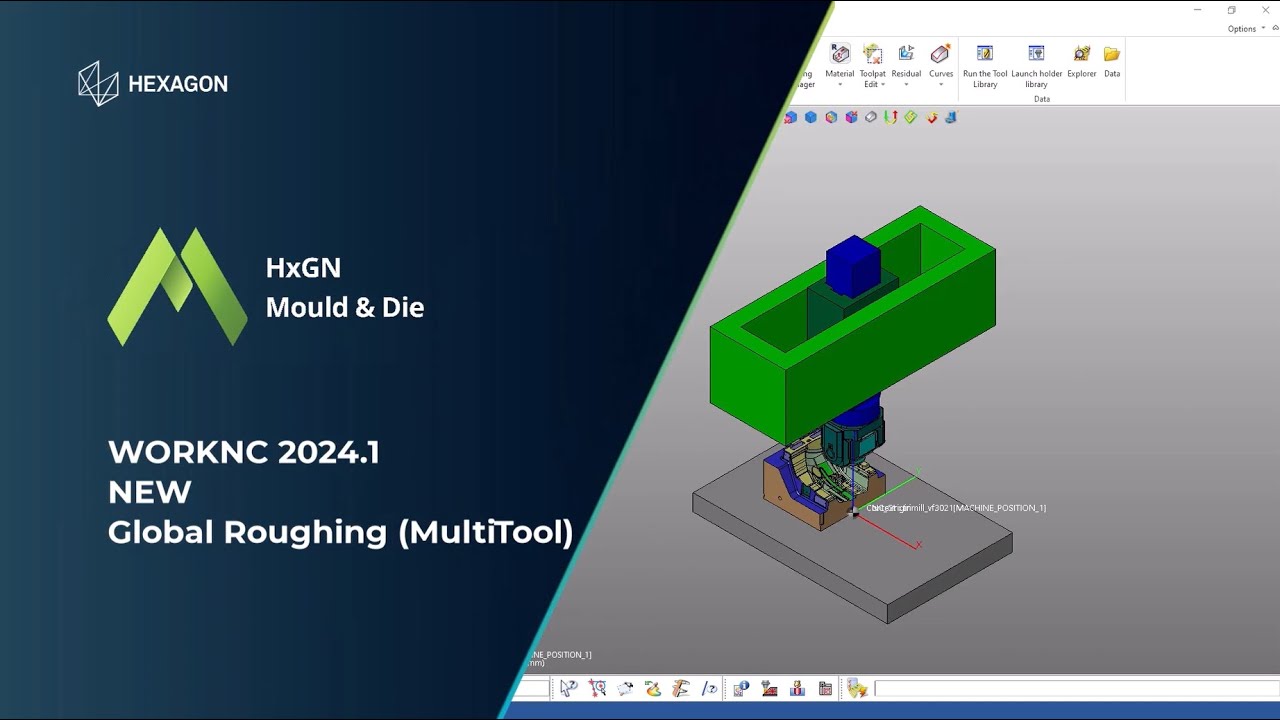Click the line query question-mark icon
The image size is (1280, 720).
[709, 688]
